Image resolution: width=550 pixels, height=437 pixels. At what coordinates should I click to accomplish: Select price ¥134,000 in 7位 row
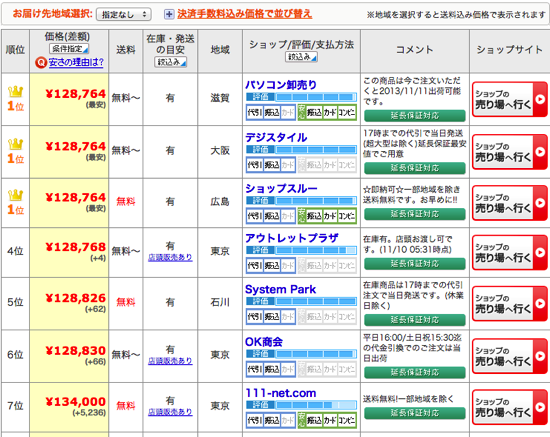tap(75, 402)
